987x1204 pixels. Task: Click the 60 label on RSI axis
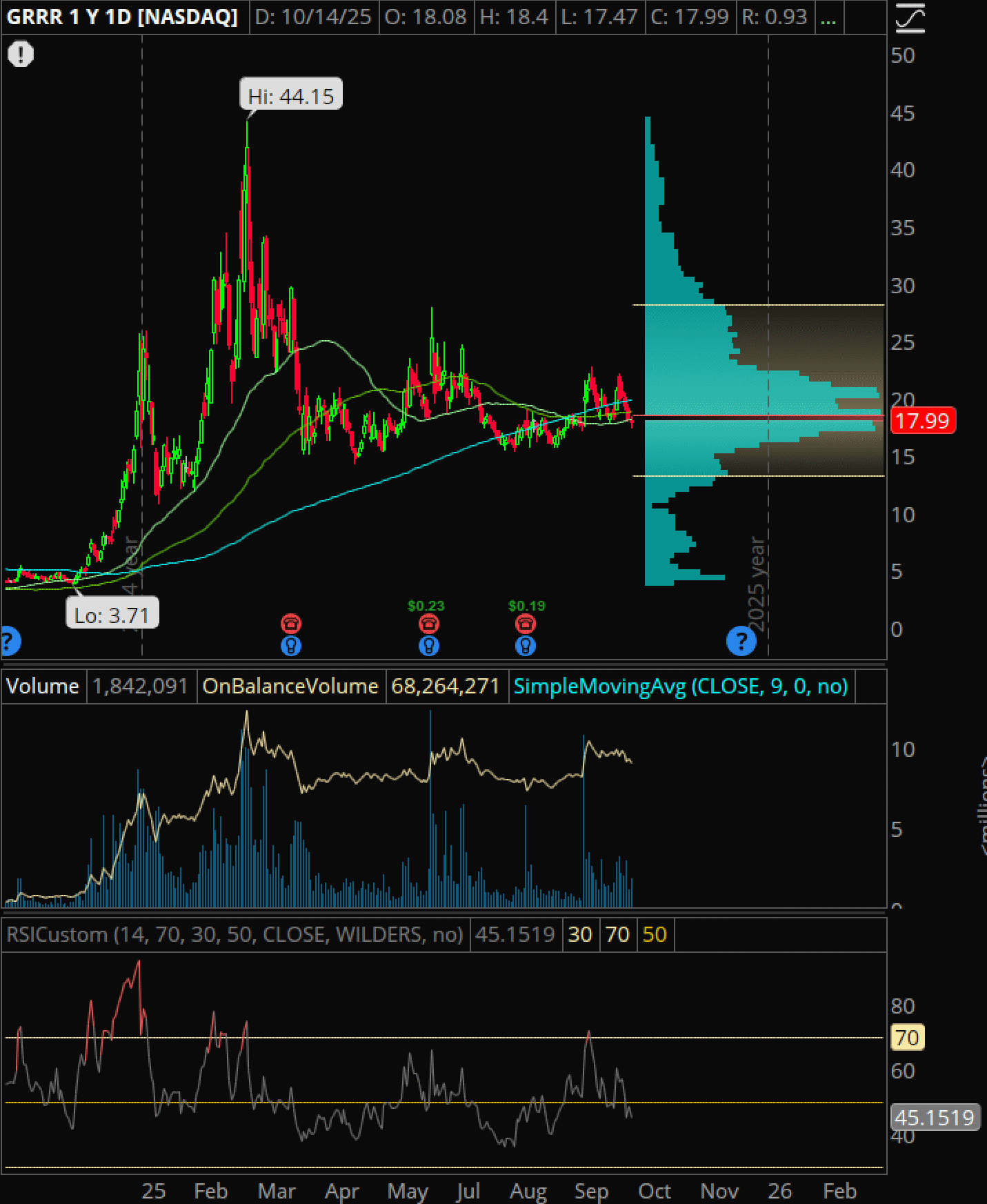pyautogui.click(x=903, y=1071)
